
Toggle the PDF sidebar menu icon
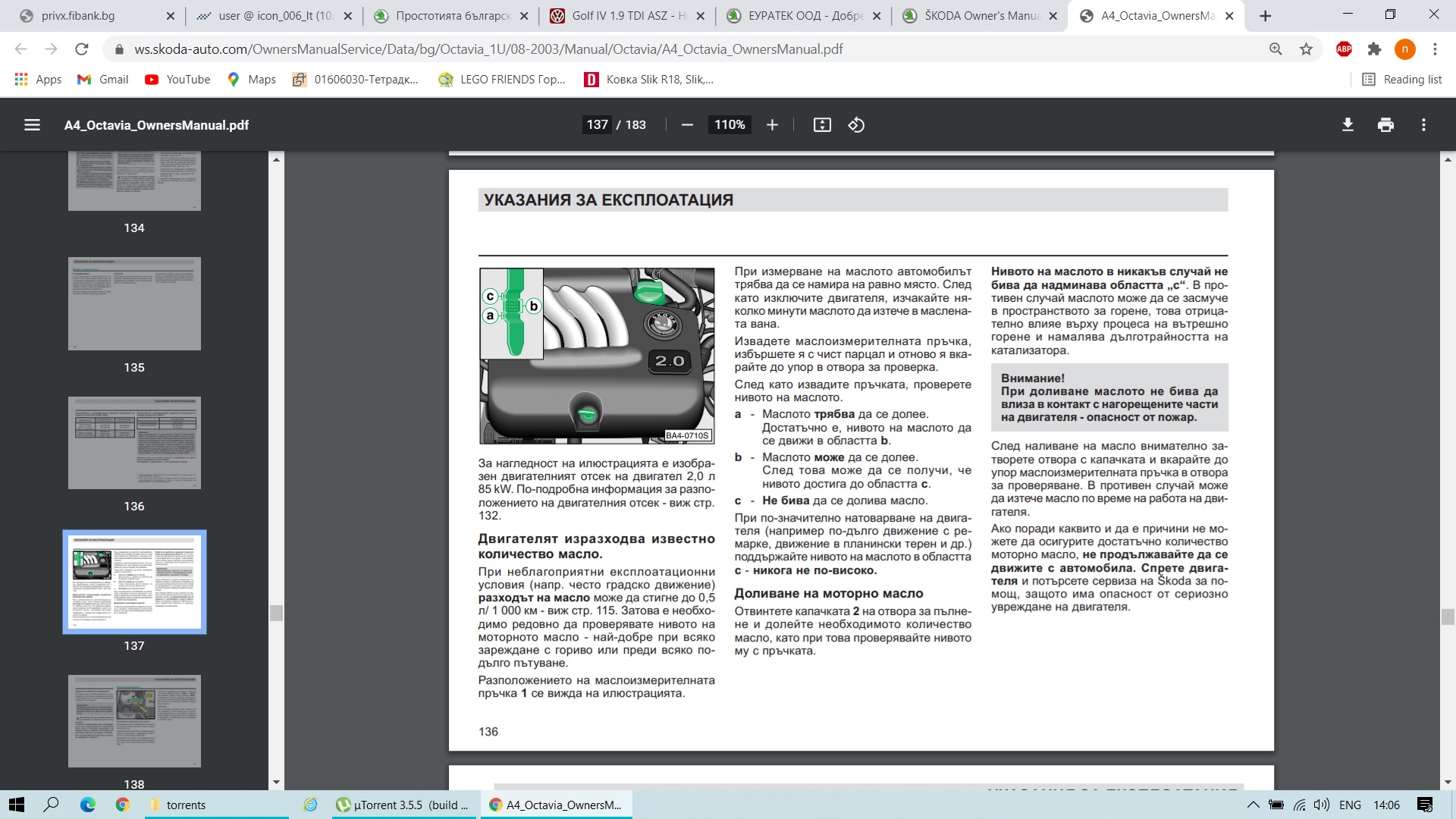(x=32, y=125)
